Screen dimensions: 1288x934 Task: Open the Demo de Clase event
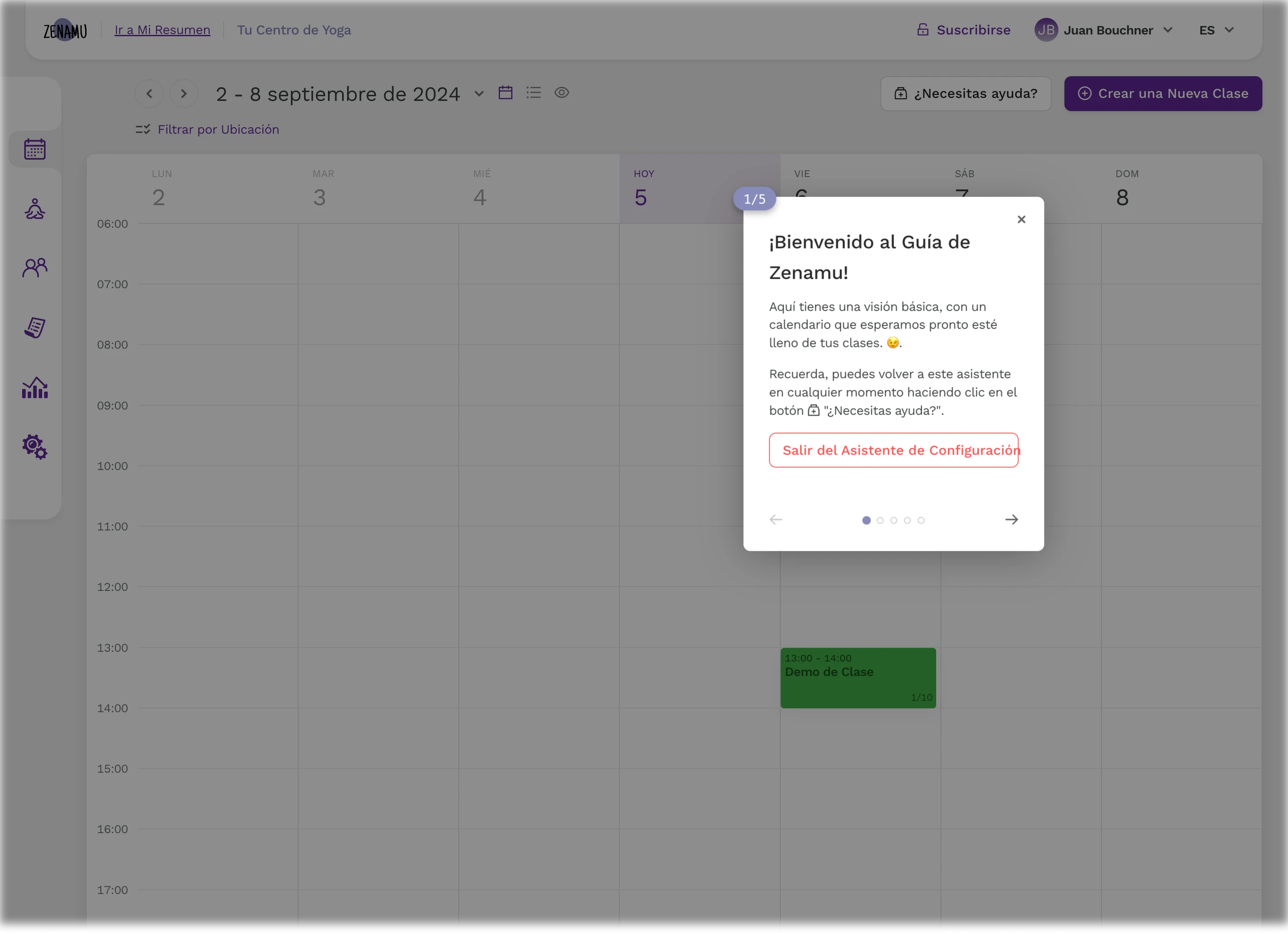858,678
